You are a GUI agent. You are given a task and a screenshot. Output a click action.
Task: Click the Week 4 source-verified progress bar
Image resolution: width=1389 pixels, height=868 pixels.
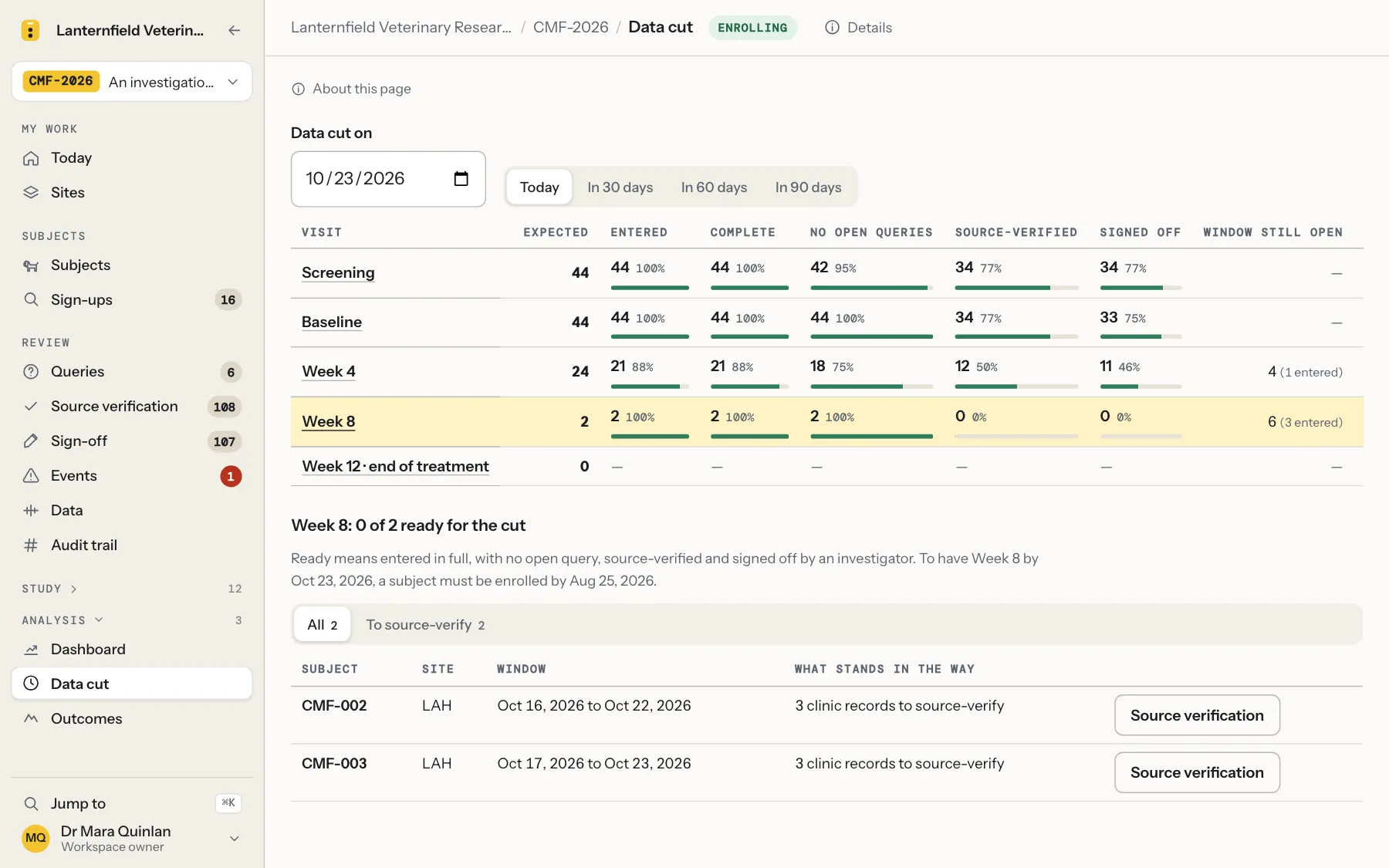click(1016, 387)
